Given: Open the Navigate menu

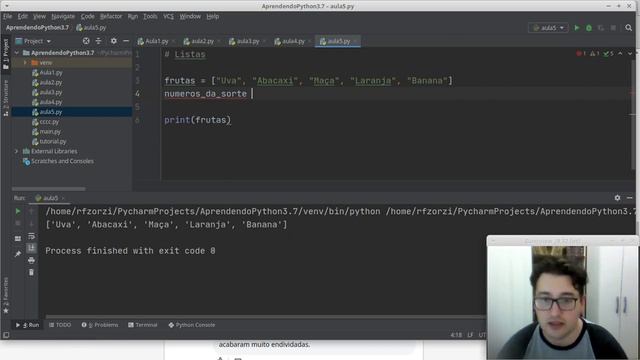Looking at the screenshot, I should (x=63, y=16).
